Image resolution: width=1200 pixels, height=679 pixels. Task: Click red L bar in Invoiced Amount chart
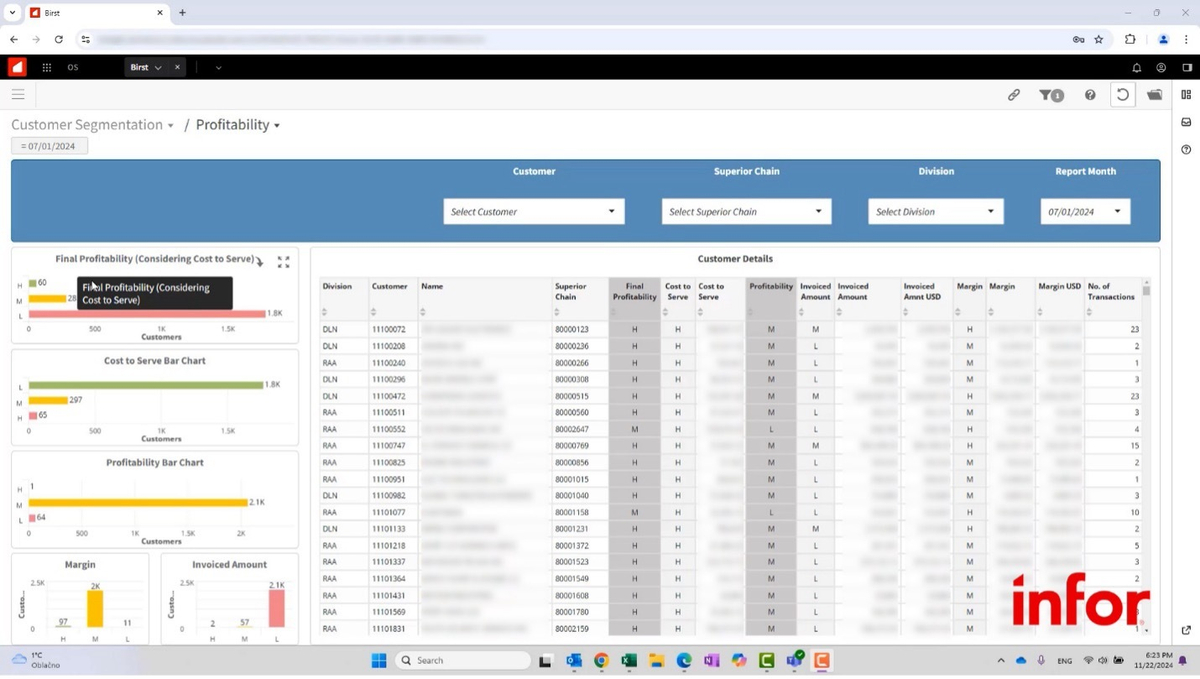click(x=277, y=608)
